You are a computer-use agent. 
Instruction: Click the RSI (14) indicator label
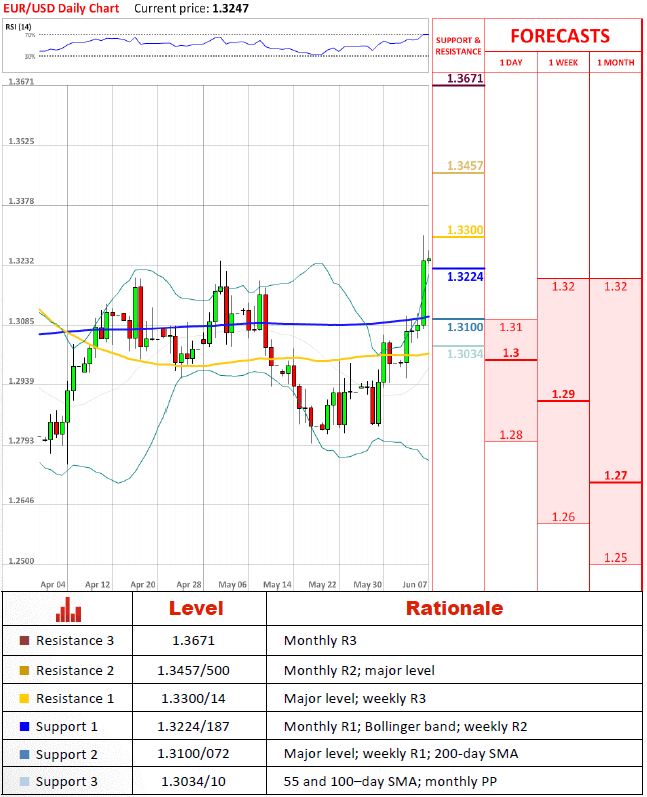pos(18,26)
